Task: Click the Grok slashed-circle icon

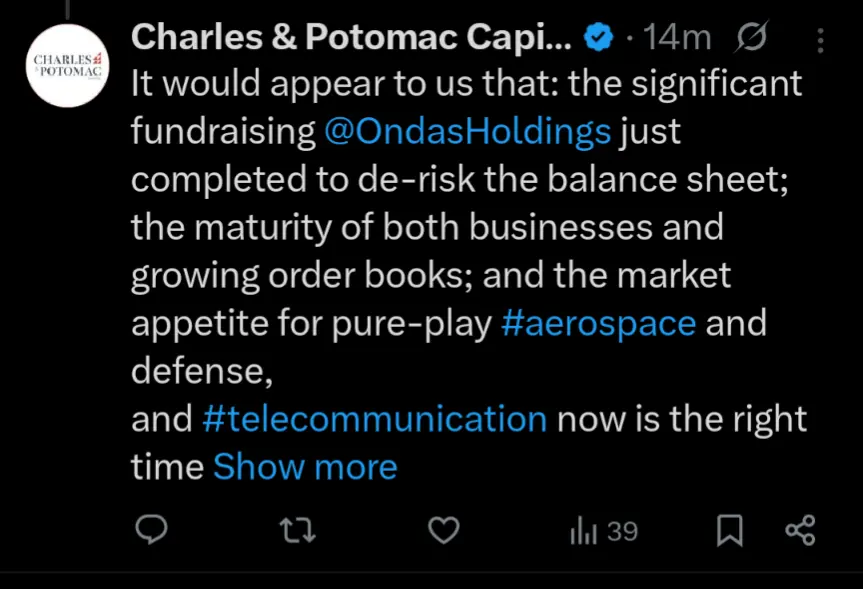Action: click(751, 37)
